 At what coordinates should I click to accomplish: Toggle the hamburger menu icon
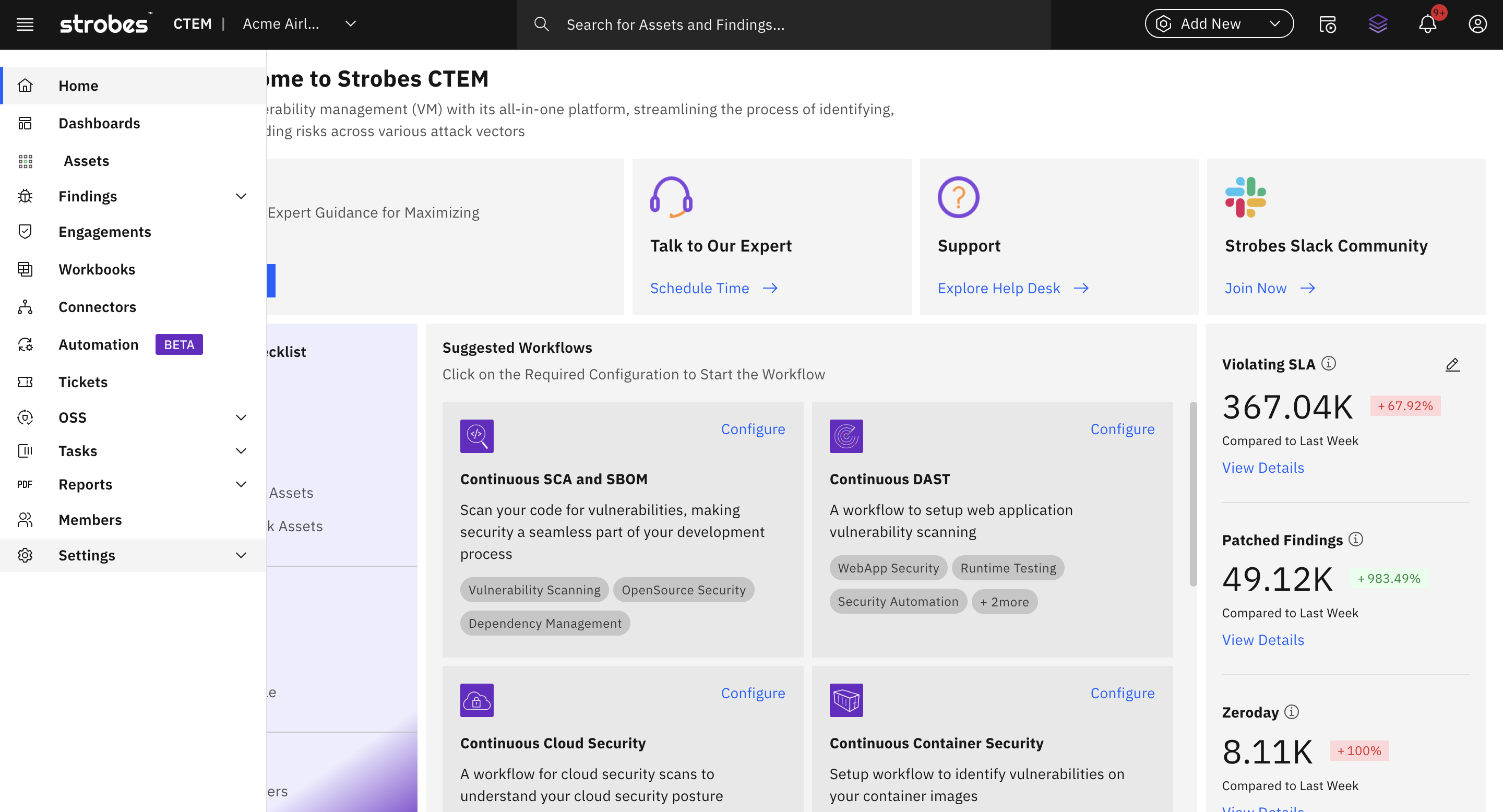25,24
